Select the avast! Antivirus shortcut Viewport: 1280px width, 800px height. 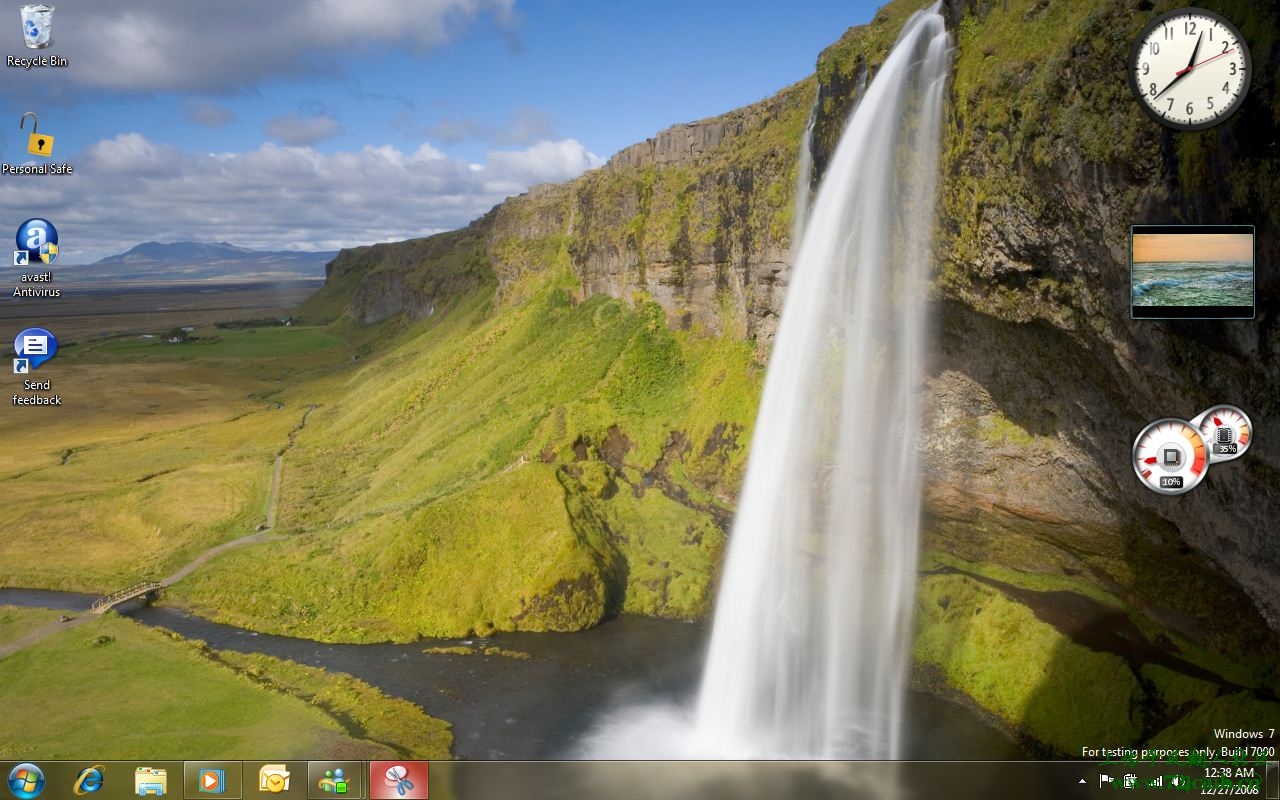(x=36, y=258)
